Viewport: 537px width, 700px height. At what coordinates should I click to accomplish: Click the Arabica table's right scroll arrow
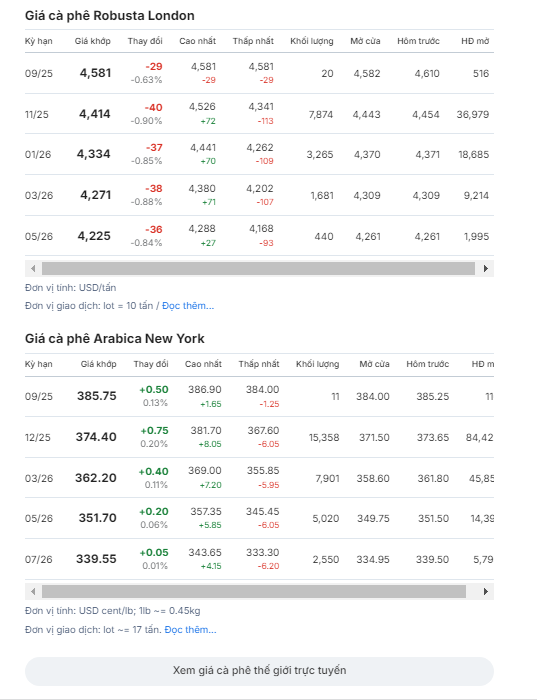click(x=486, y=592)
